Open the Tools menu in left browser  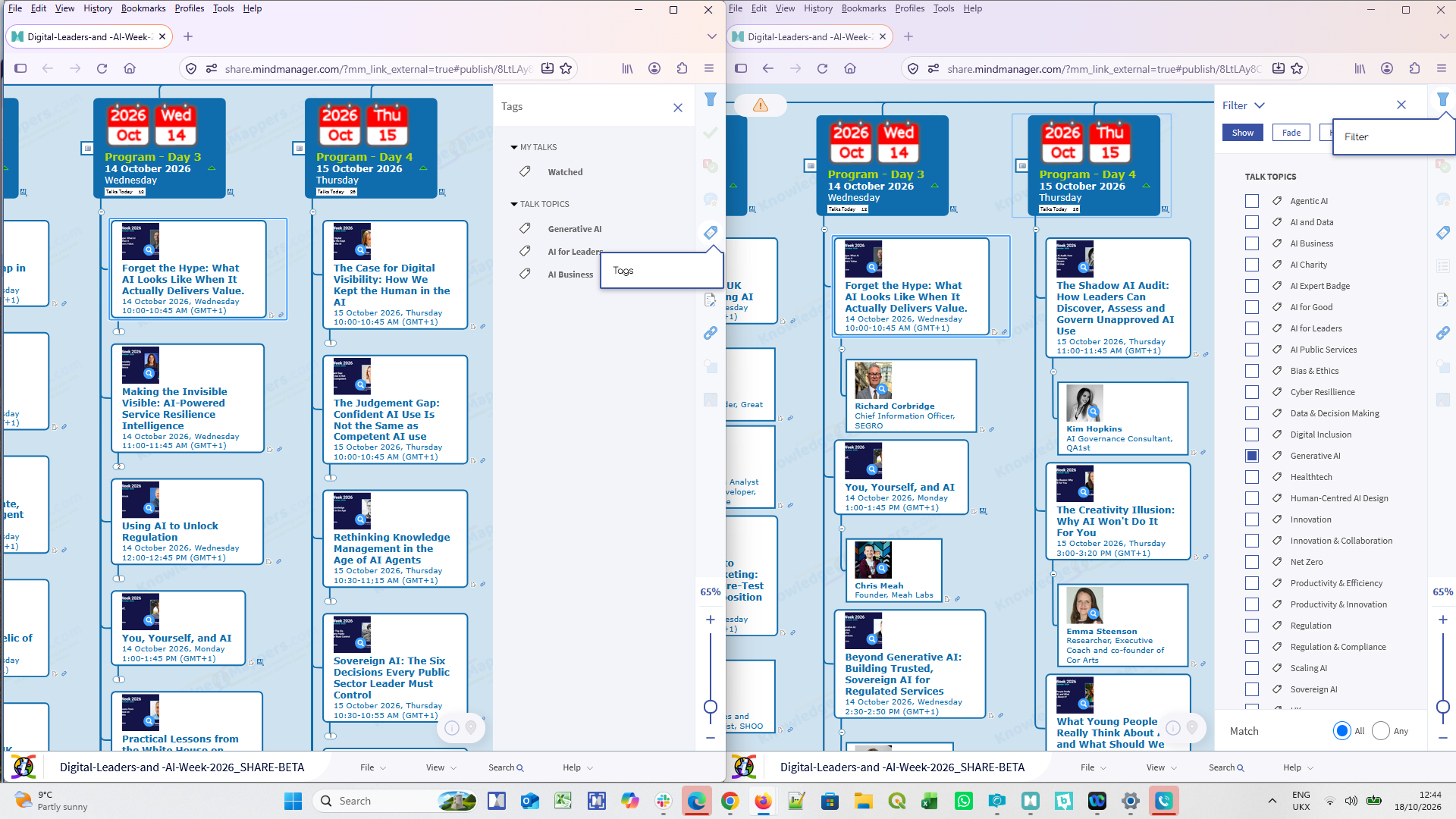[223, 8]
